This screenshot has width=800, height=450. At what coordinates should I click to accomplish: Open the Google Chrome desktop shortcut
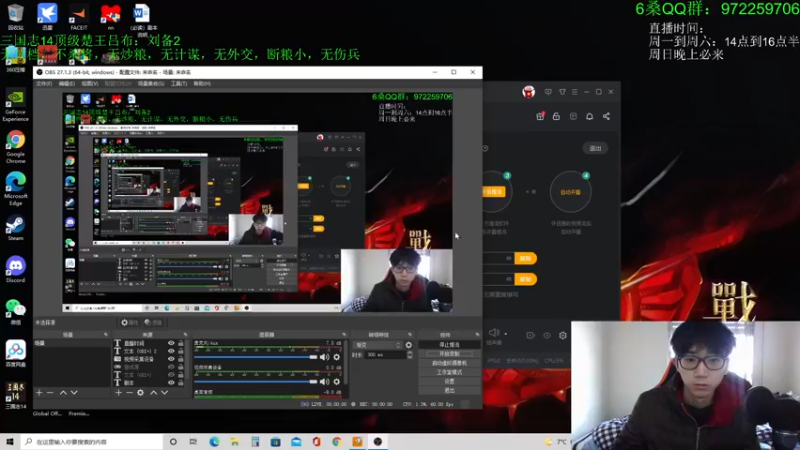pyautogui.click(x=15, y=147)
